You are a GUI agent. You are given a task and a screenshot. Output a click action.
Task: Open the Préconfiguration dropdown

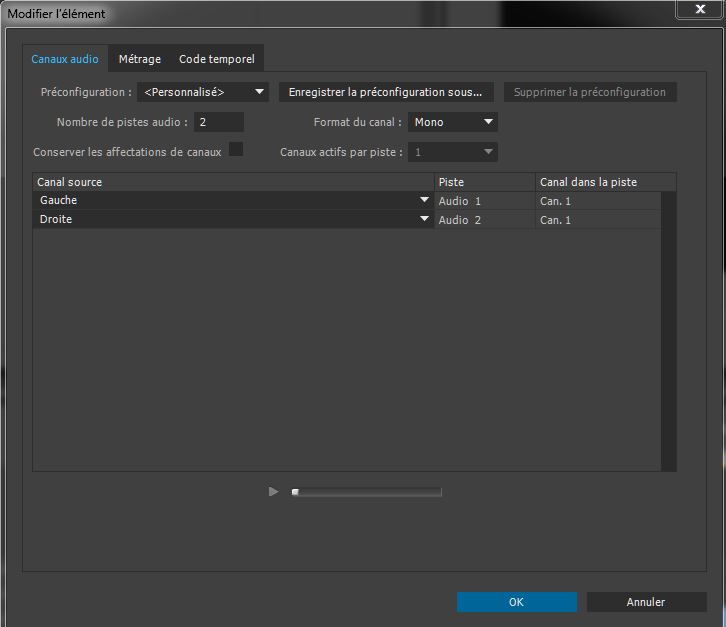(203, 92)
